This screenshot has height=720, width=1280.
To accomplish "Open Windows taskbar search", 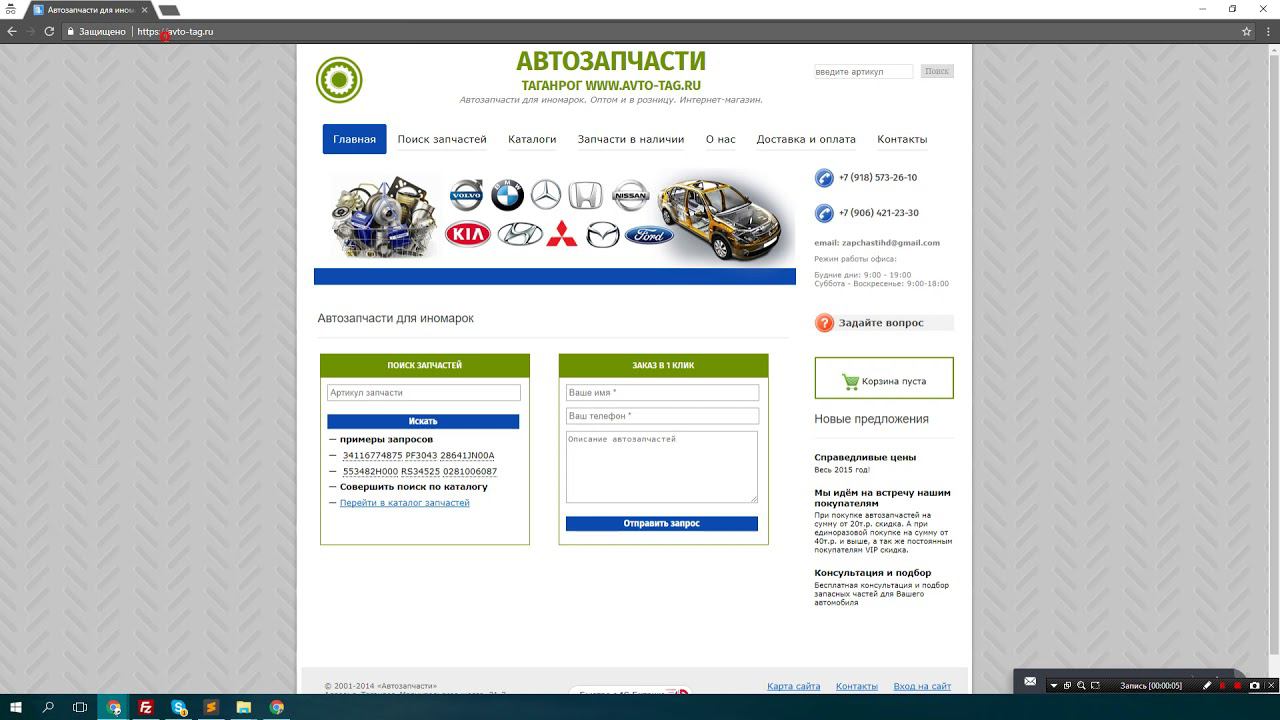I will tap(48, 707).
